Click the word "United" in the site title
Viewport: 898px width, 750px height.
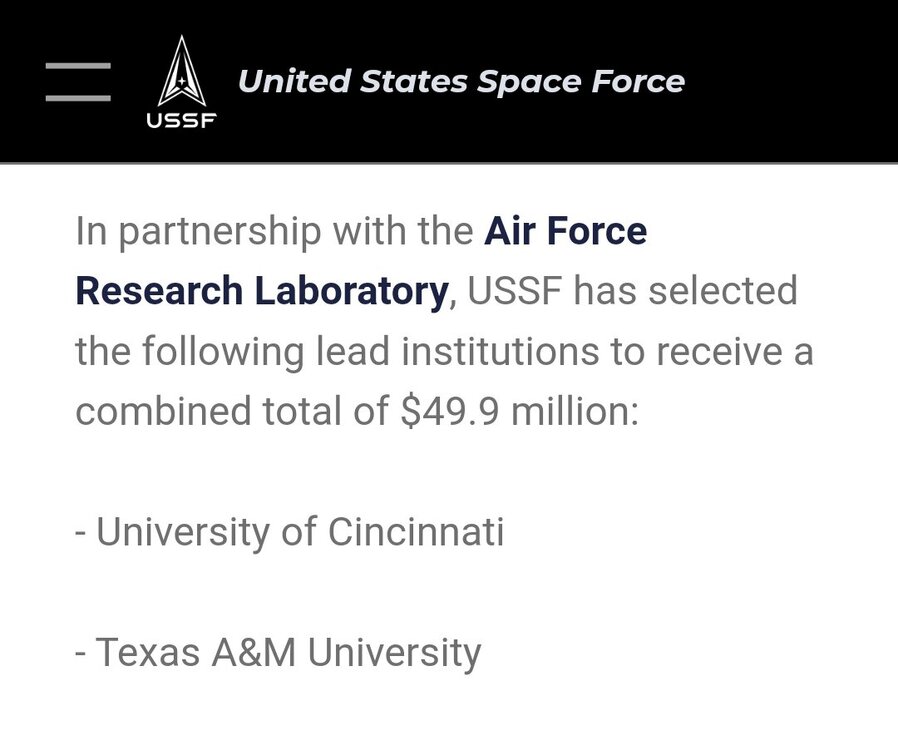(290, 80)
